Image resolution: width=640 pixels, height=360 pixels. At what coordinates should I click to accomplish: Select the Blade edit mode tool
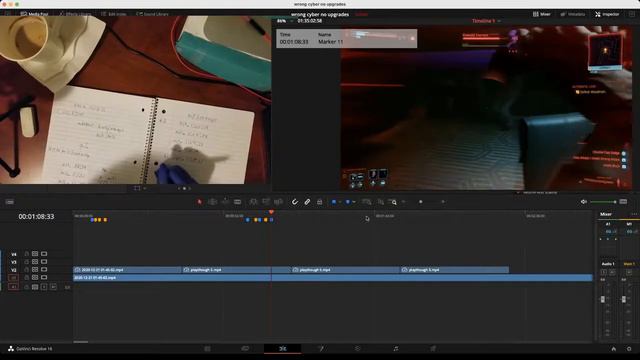(238, 202)
